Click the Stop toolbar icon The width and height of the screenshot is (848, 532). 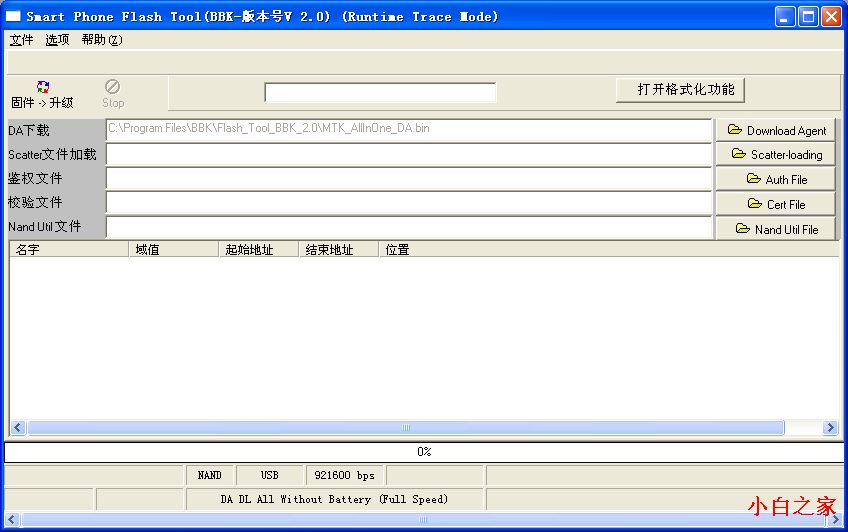(x=112, y=94)
